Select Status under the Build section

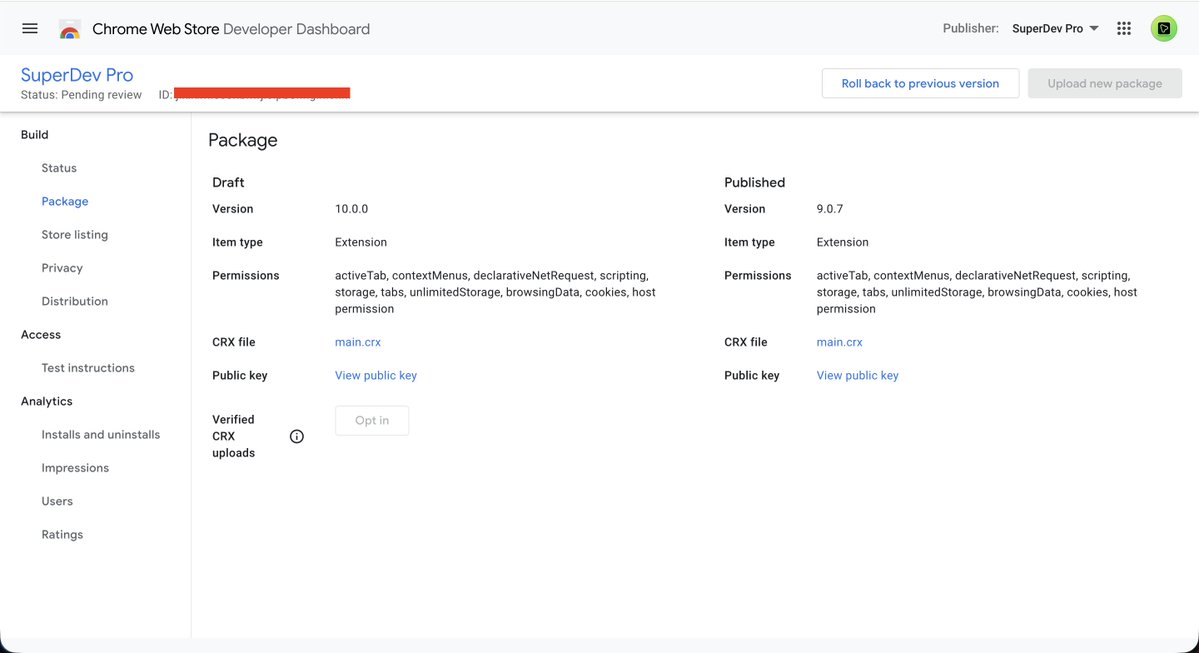58,167
